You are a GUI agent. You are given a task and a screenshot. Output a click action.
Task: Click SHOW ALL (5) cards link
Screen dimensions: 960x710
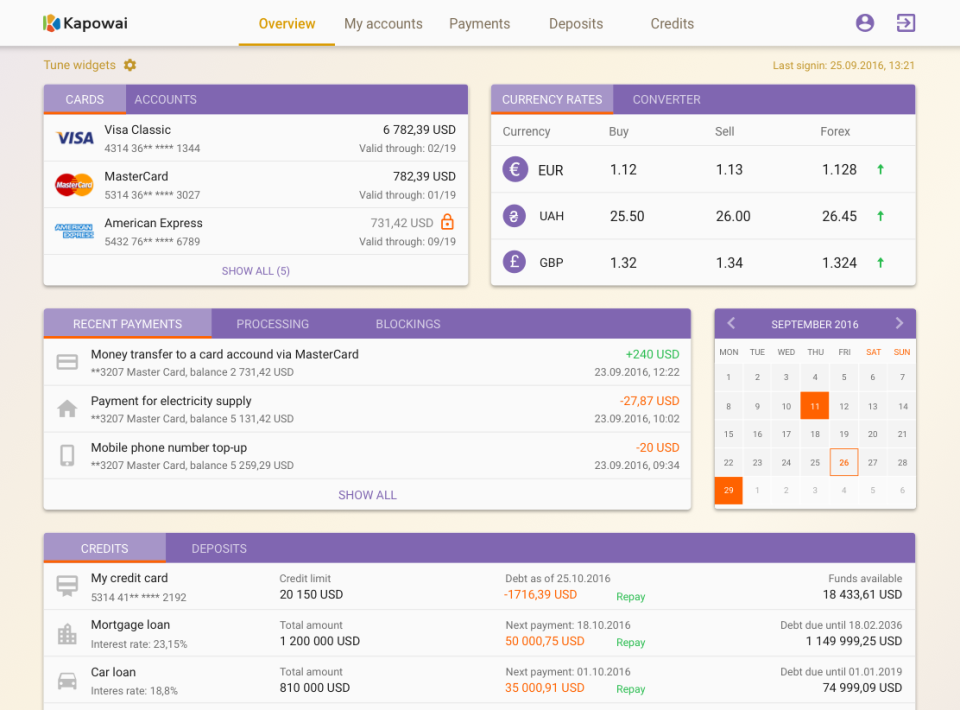[x=255, y=271]
